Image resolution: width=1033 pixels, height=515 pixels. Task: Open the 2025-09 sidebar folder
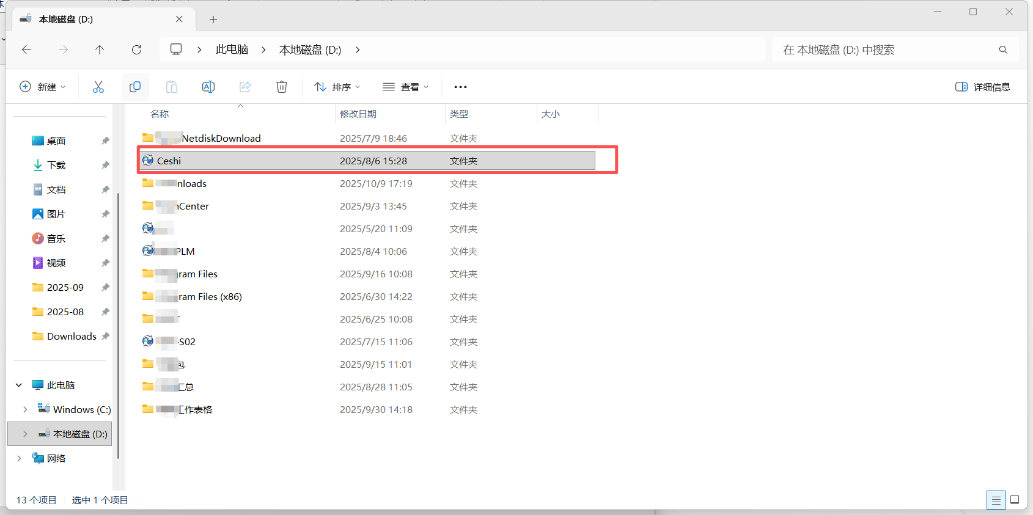point(65,287)
